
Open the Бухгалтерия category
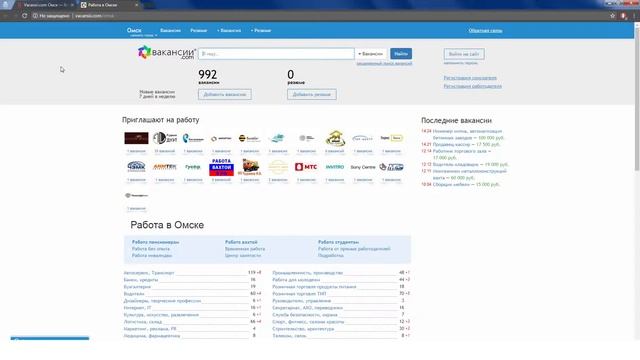(x=137, y=287)
